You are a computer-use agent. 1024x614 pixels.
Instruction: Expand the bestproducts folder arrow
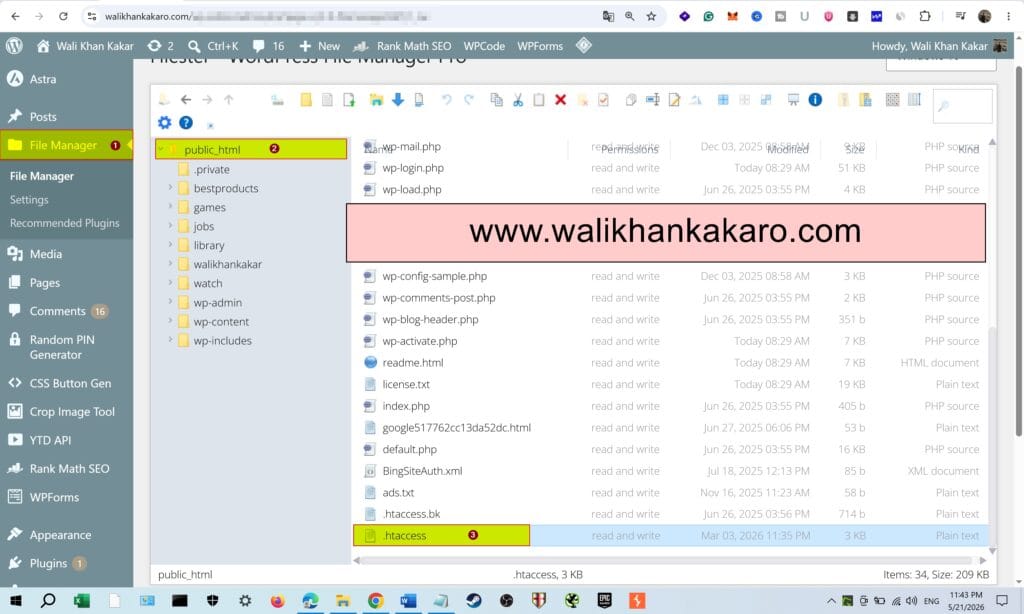click(170, 187)
